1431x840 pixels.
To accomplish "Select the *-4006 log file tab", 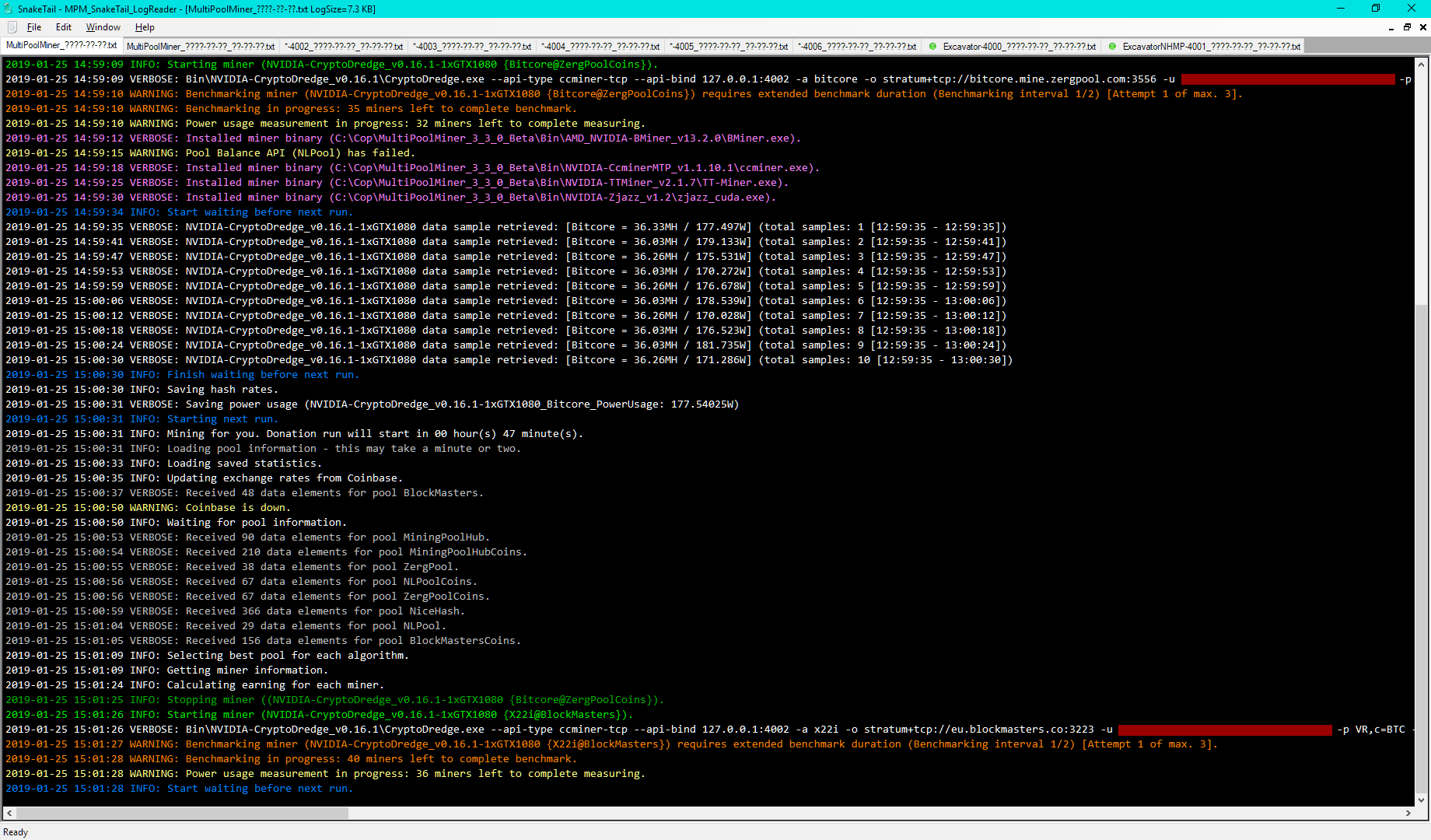I will pyautogui.click(x=856, y=45).
